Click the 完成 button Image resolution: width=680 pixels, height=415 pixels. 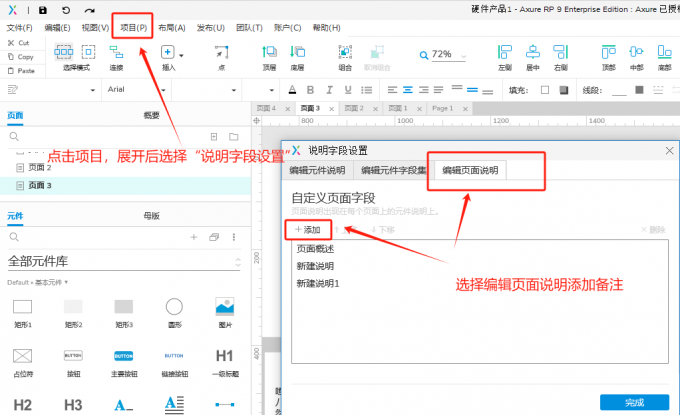point(634,402)
